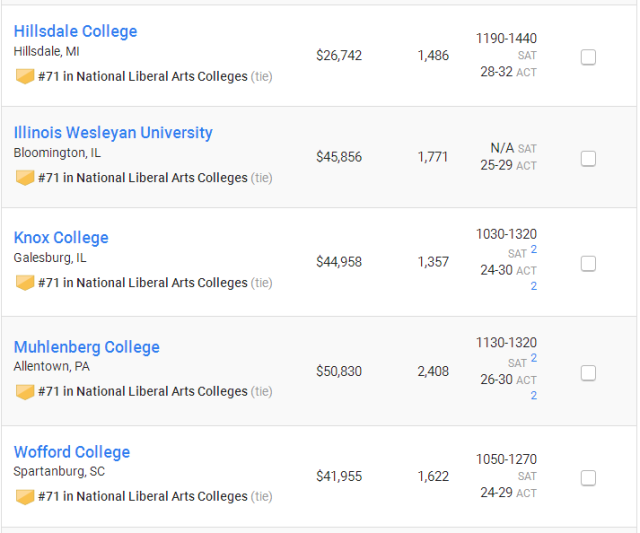Screen dimensions: 640x533
Task: Go to the Wofford College link
Action: [72, 452]
